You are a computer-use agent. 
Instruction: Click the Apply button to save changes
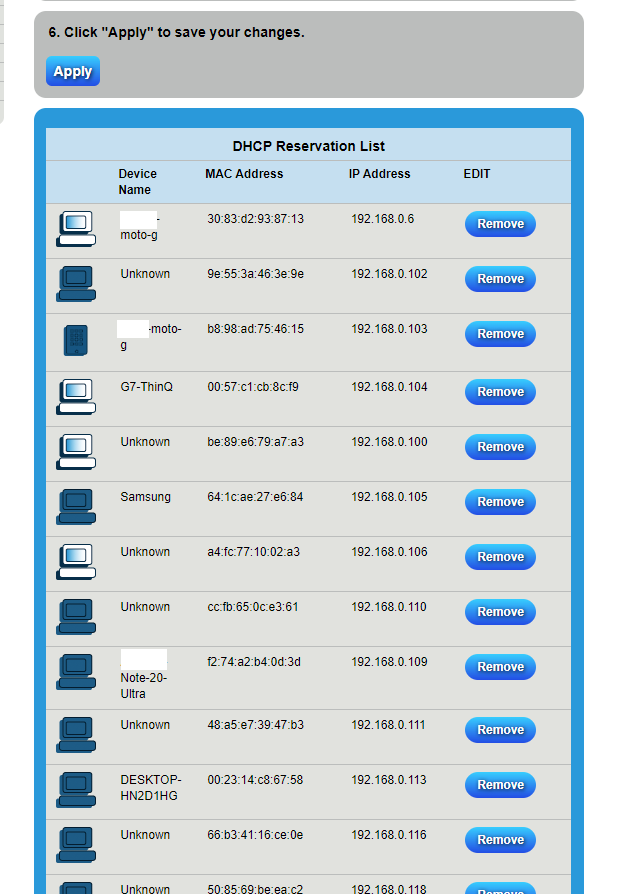point(73,71)
